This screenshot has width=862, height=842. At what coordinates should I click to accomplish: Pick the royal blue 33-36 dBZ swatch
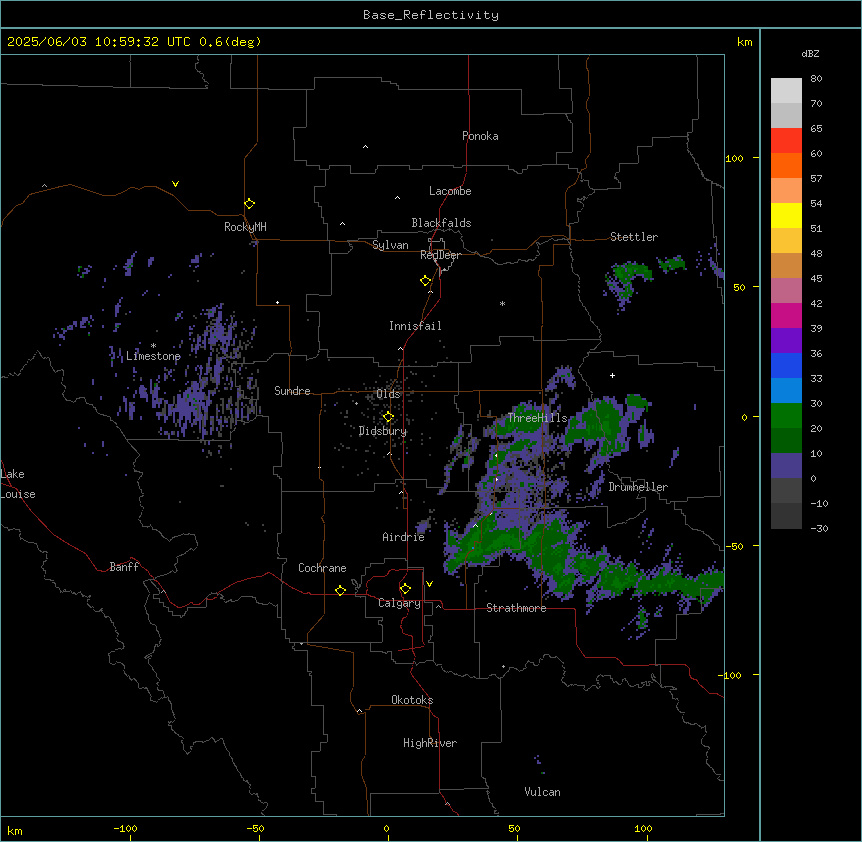pos(786,365)
